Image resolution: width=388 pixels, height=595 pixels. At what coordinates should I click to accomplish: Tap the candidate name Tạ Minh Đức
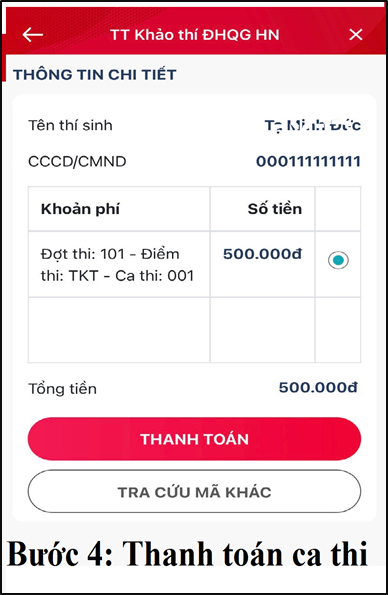tap(312, 125)
